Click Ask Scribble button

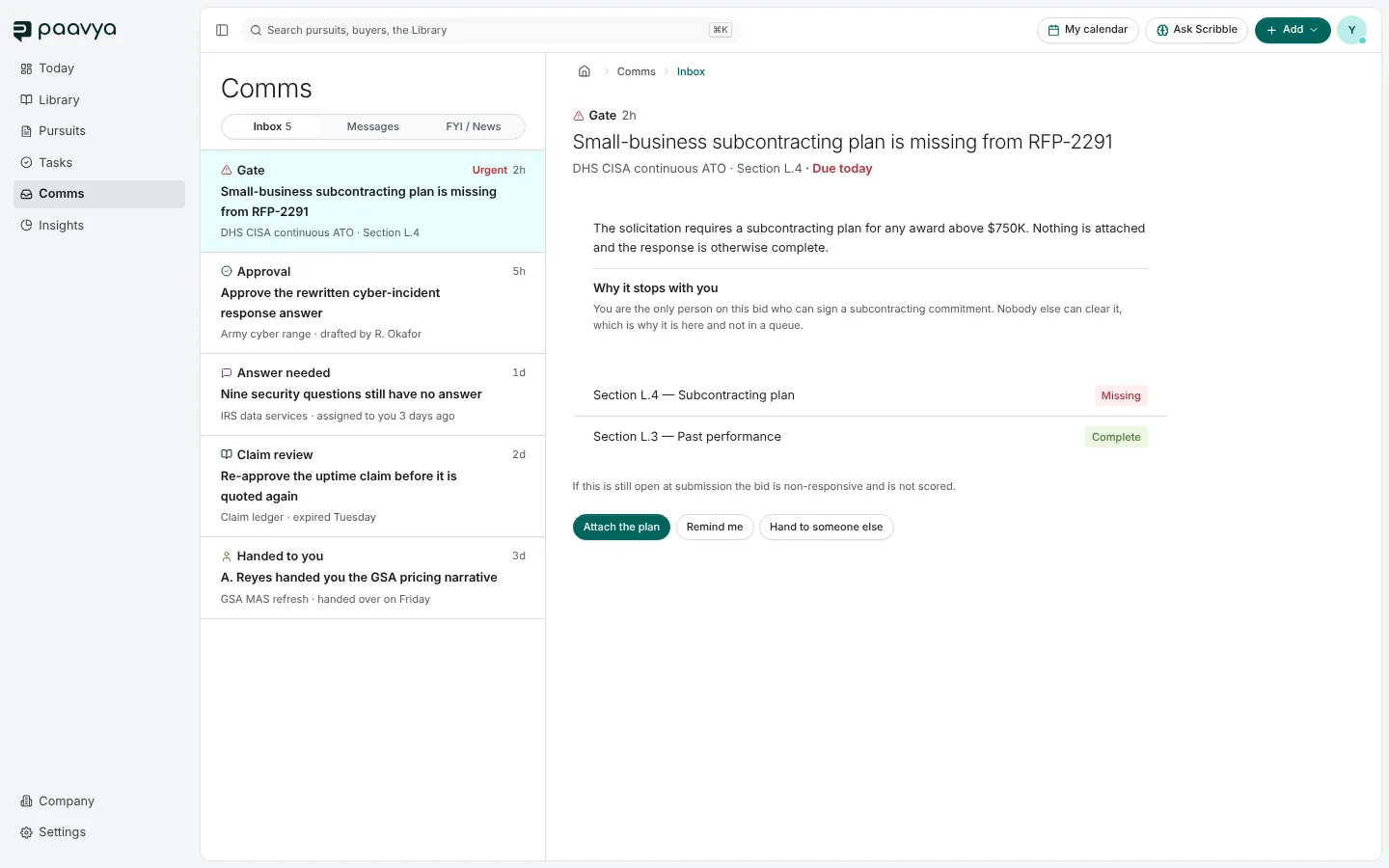pyautogui.click(x=1197, y=30)
